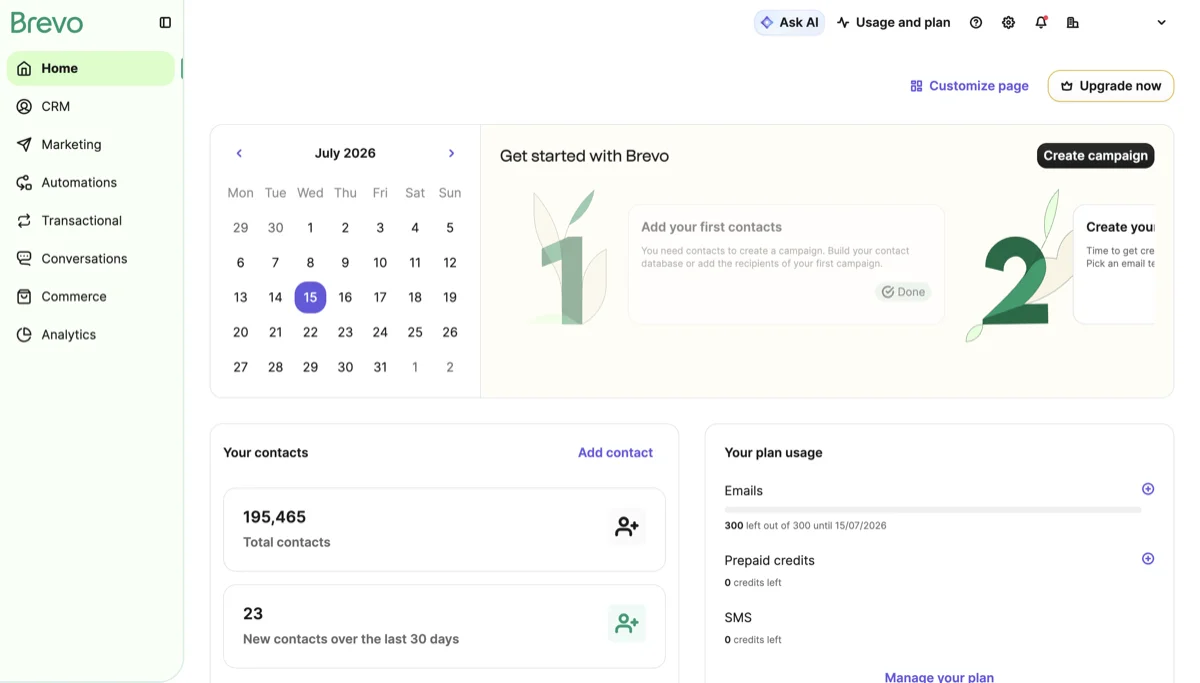Select July 8 in the calendar
This screenshot has height=683, width=1200.
[x=310, y=262]
